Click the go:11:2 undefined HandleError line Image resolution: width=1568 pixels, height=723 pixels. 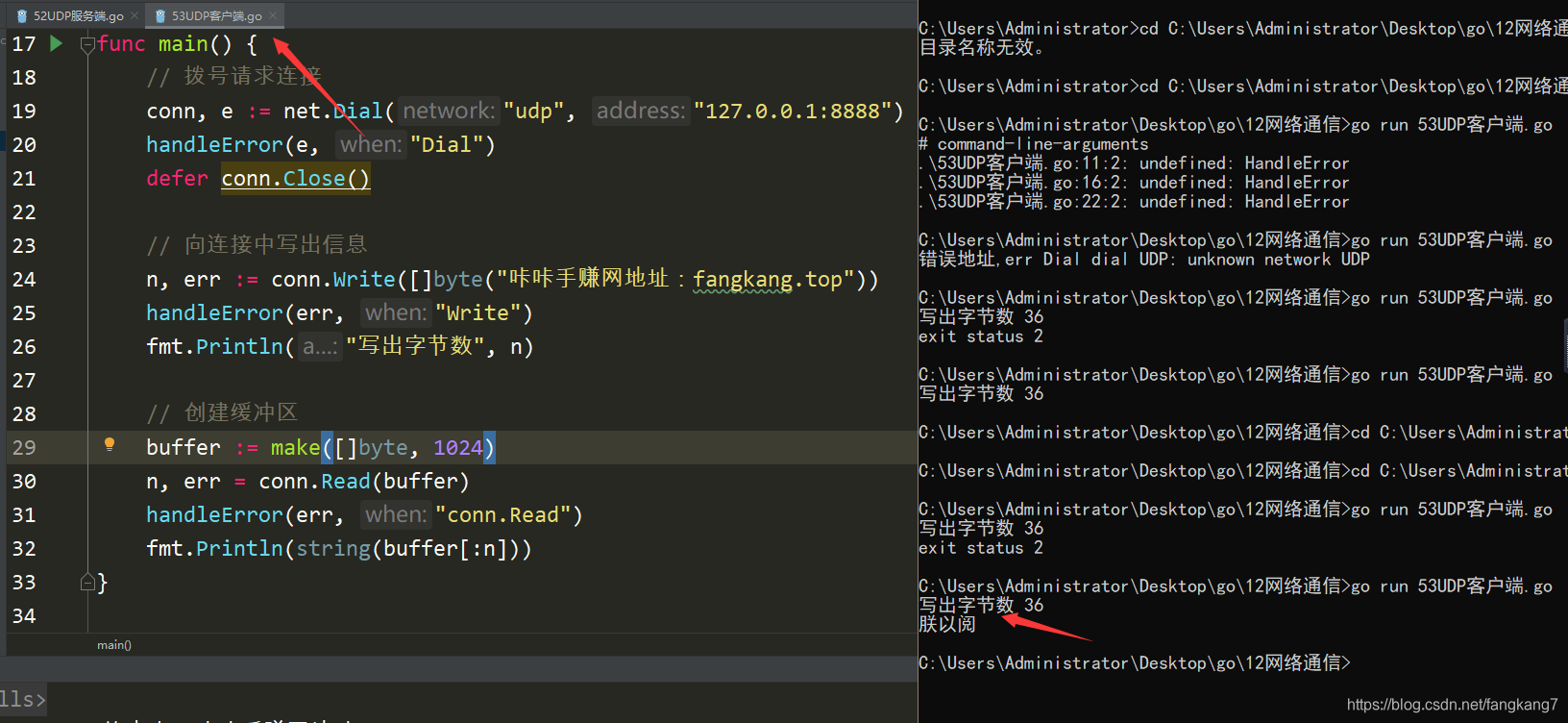point(1135,162)
